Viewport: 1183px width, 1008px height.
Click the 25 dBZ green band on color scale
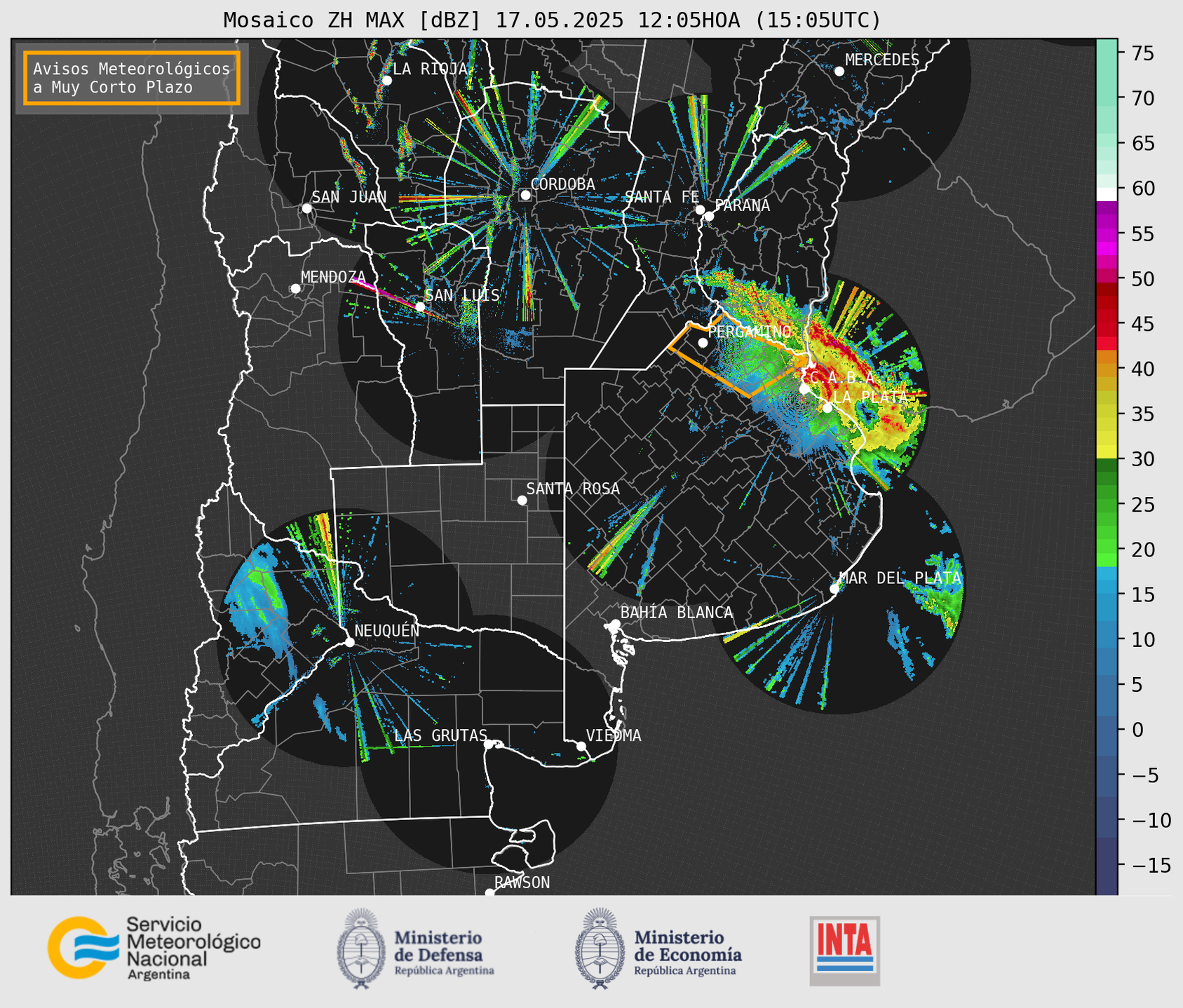1107,504
